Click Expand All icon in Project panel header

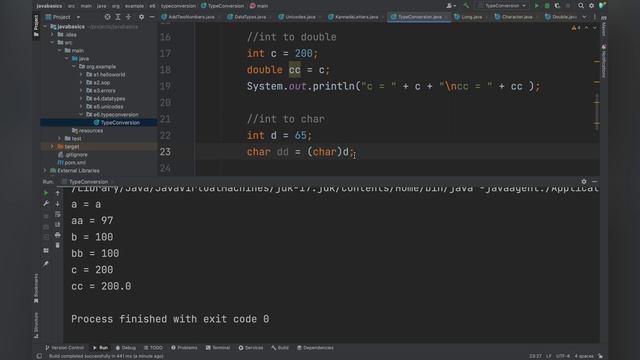pos(118,17)
